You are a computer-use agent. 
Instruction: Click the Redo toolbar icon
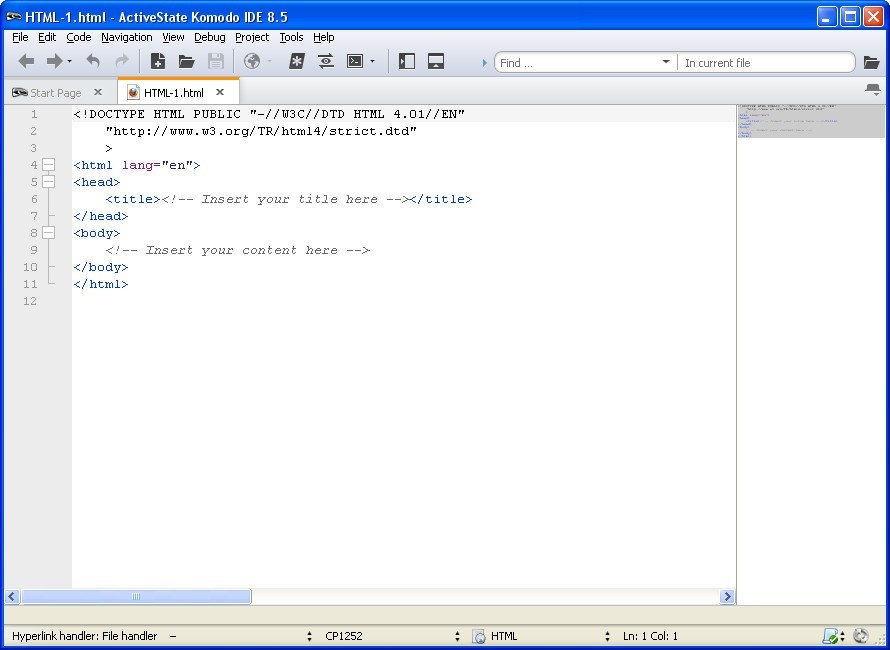pyautogui.click(x=121, y=61)
